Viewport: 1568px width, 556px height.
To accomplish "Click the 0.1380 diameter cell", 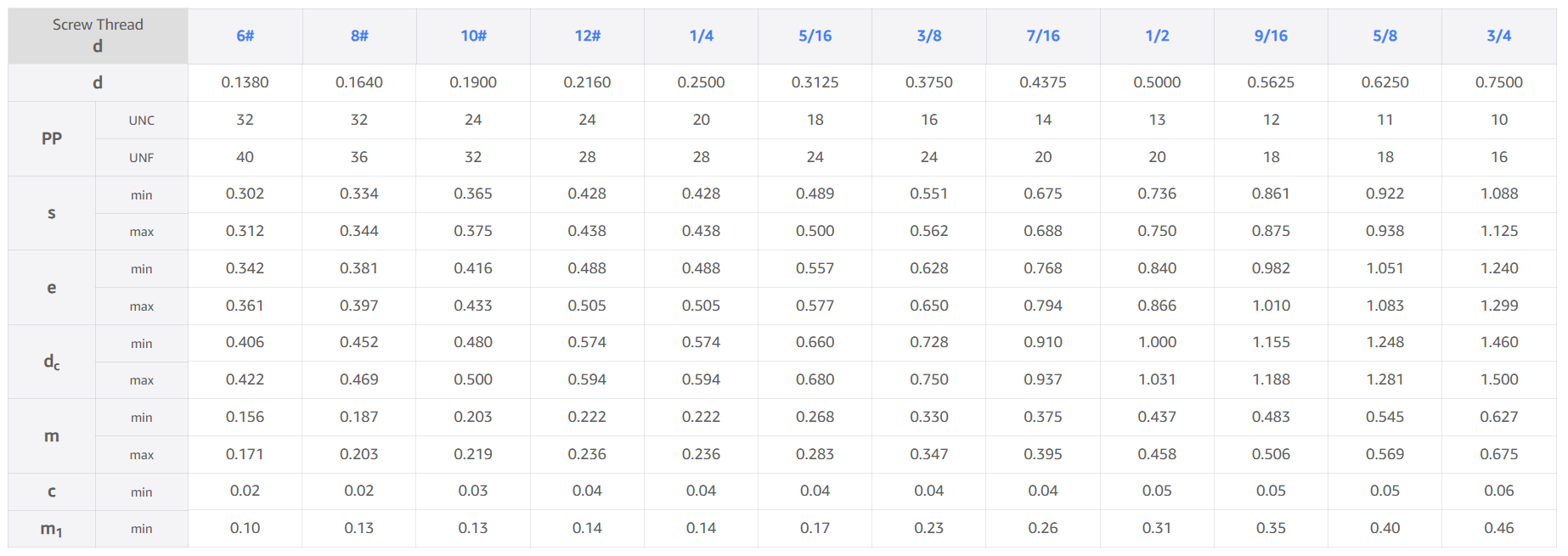I will pos(245,82).
